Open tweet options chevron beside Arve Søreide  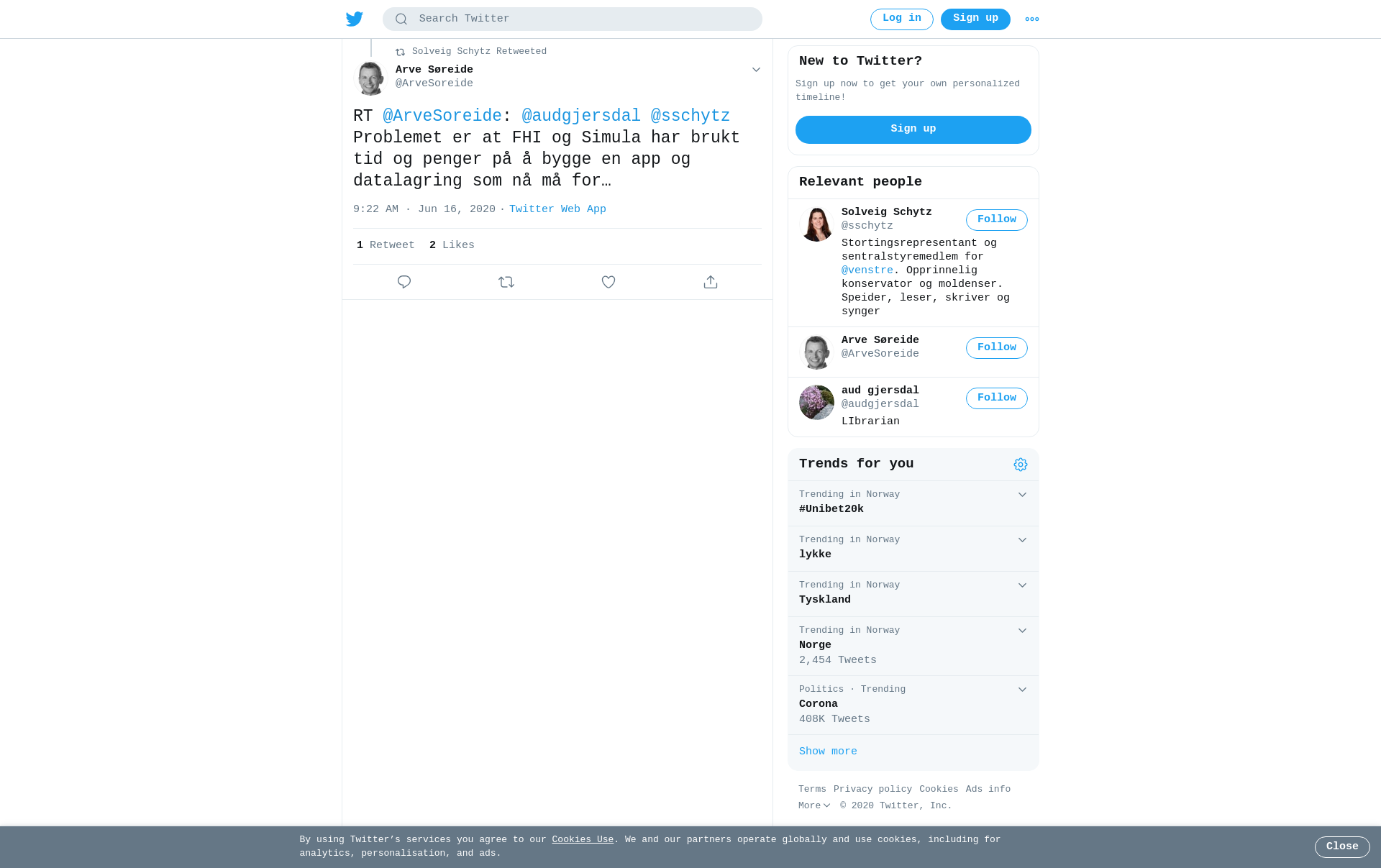coord(756,70)
